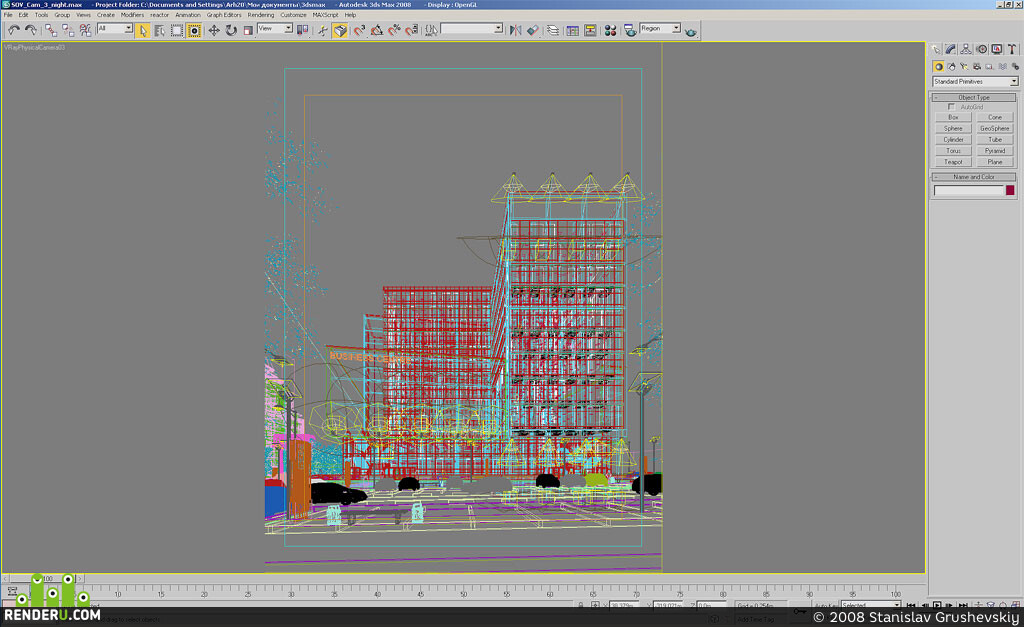The image size is (1024, 627).
Task: Open the Rendering menu
Action: tap(261, 14)
